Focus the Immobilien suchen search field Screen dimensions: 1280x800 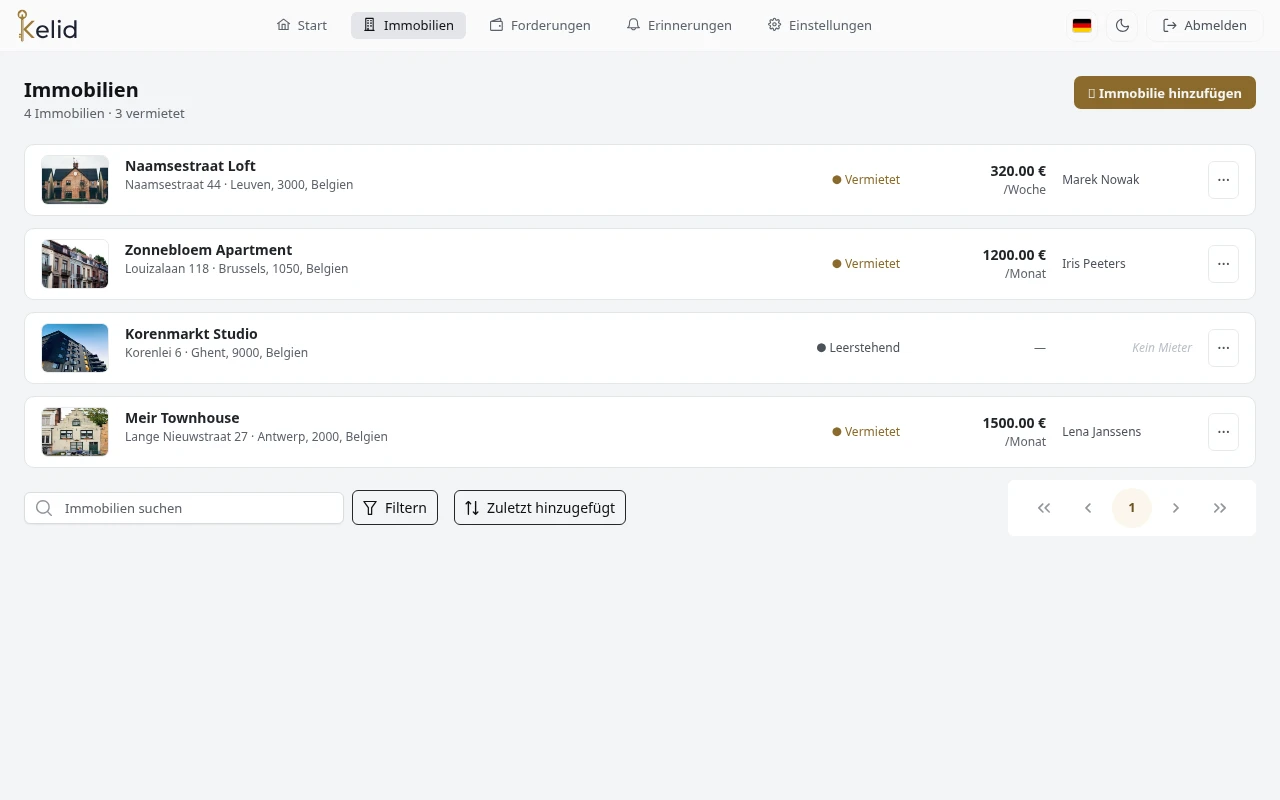pos(184,508)
